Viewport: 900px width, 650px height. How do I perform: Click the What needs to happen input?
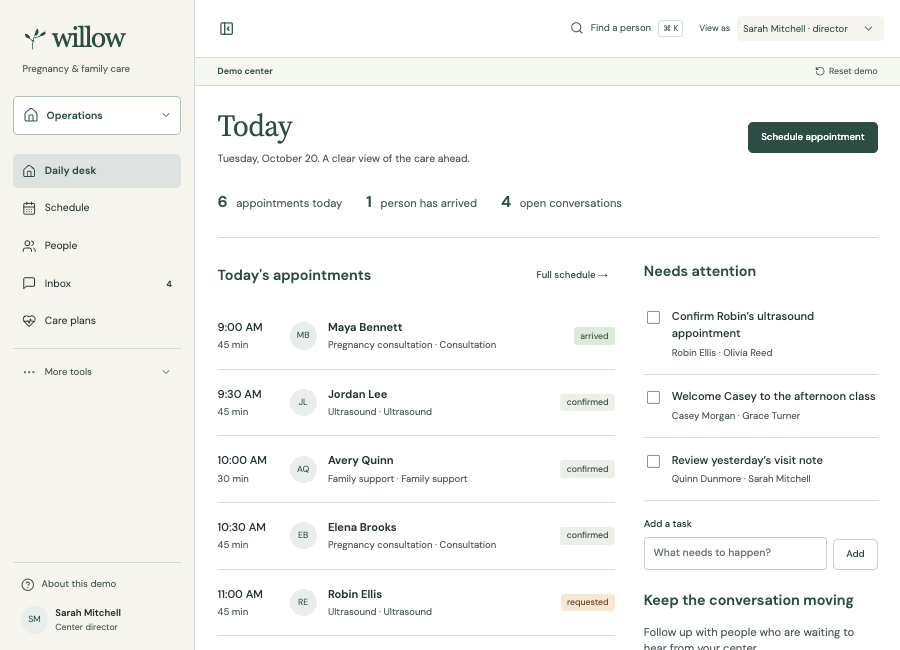735,554
